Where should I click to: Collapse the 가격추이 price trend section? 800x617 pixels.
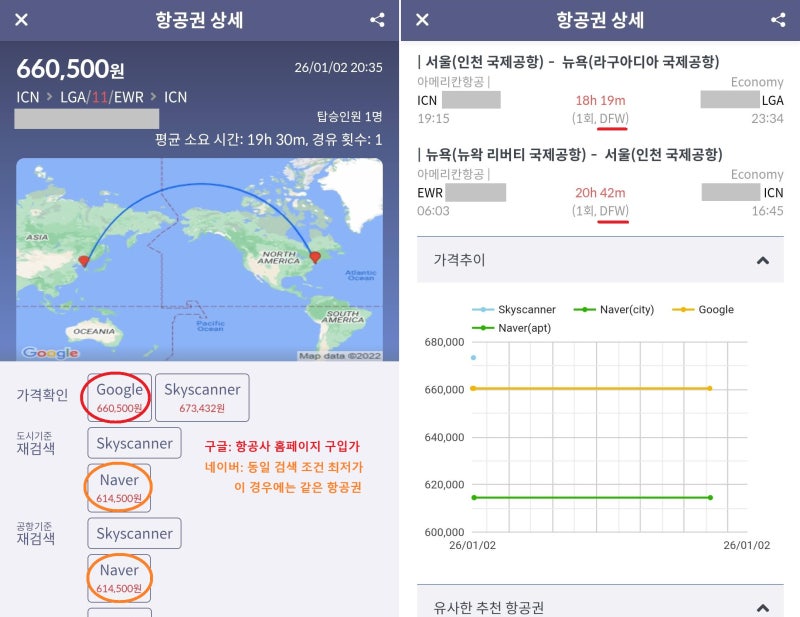tap(764, 259)
